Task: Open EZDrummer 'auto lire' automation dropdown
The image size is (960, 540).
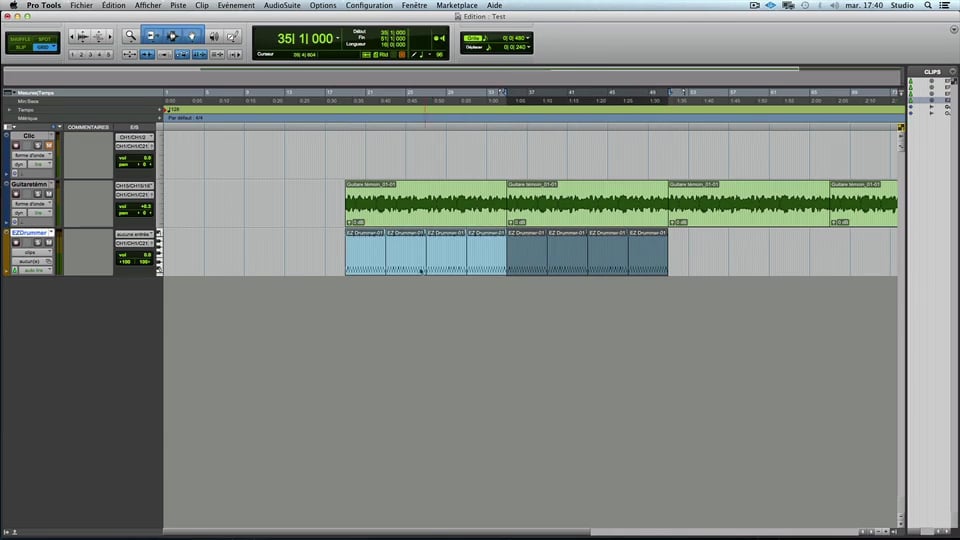Action: coord(36,270)
